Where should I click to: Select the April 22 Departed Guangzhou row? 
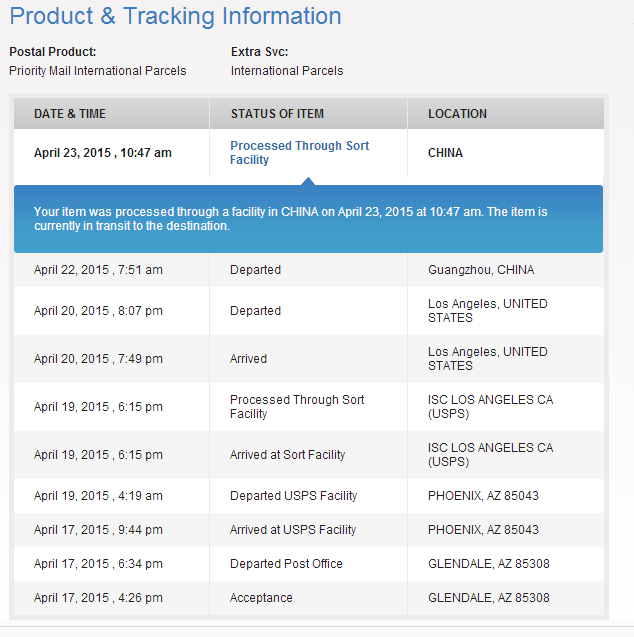pyautogui.click(x=309, y=270)
